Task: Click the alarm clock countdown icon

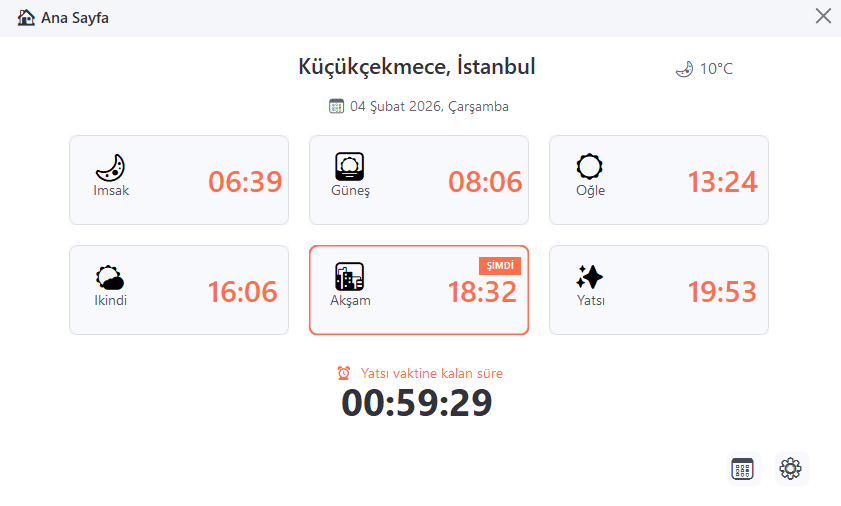Action: point(344,373)
